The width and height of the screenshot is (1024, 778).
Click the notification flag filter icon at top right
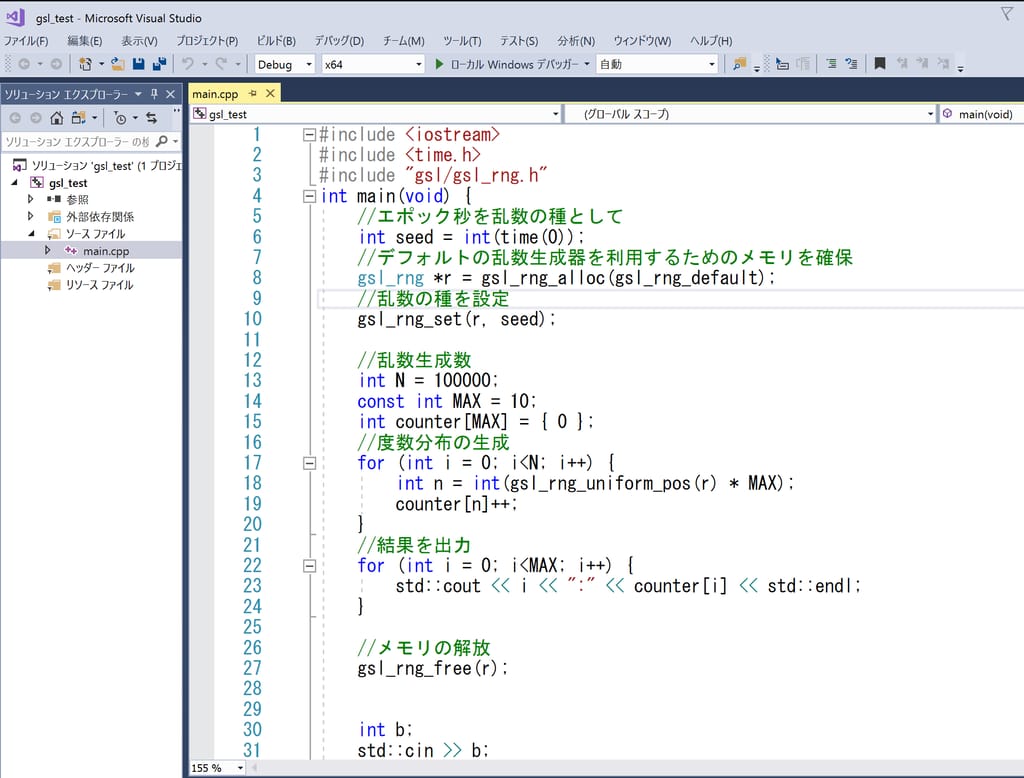click(1007, 14)
